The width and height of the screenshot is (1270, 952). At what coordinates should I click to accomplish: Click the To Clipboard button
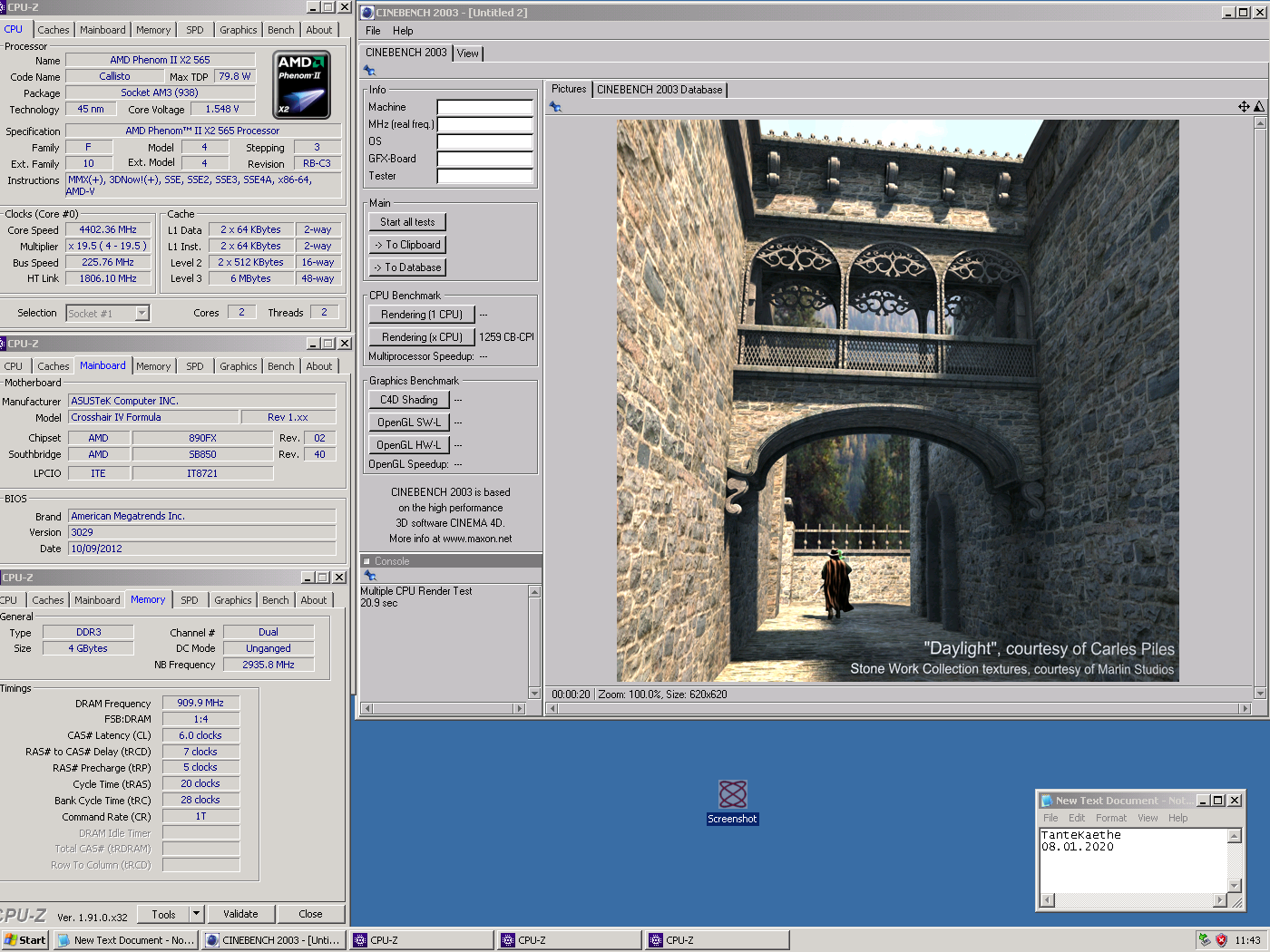pos(407,245)
